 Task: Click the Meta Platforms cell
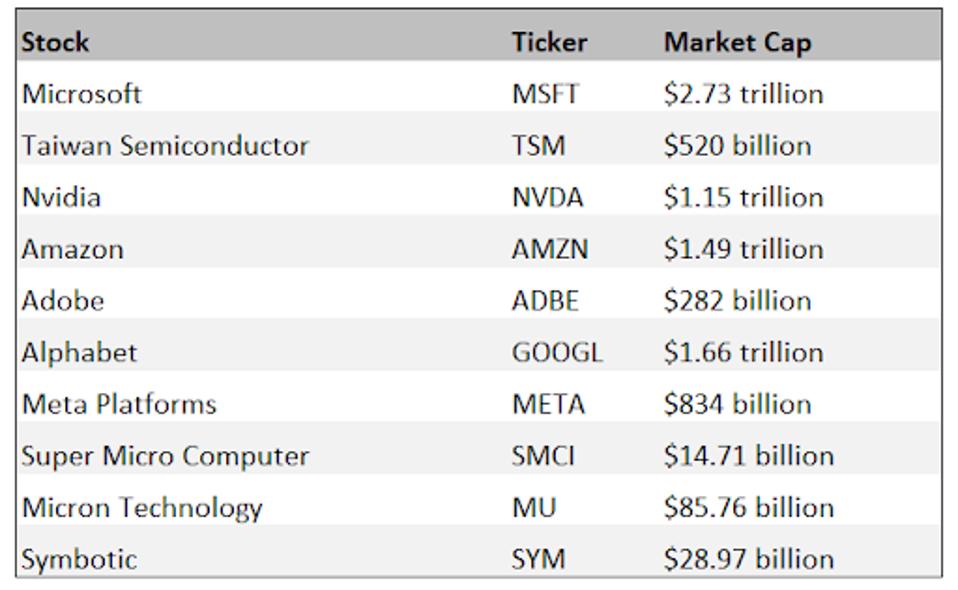pos(119,404)
